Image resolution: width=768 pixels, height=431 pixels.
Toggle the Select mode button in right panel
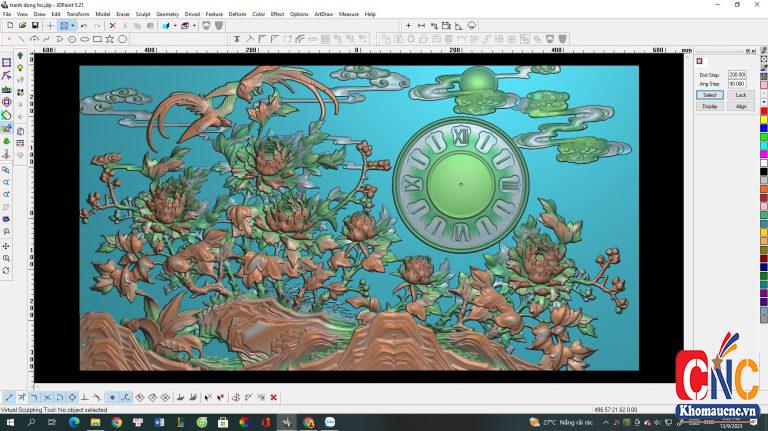tap(709, 95)
